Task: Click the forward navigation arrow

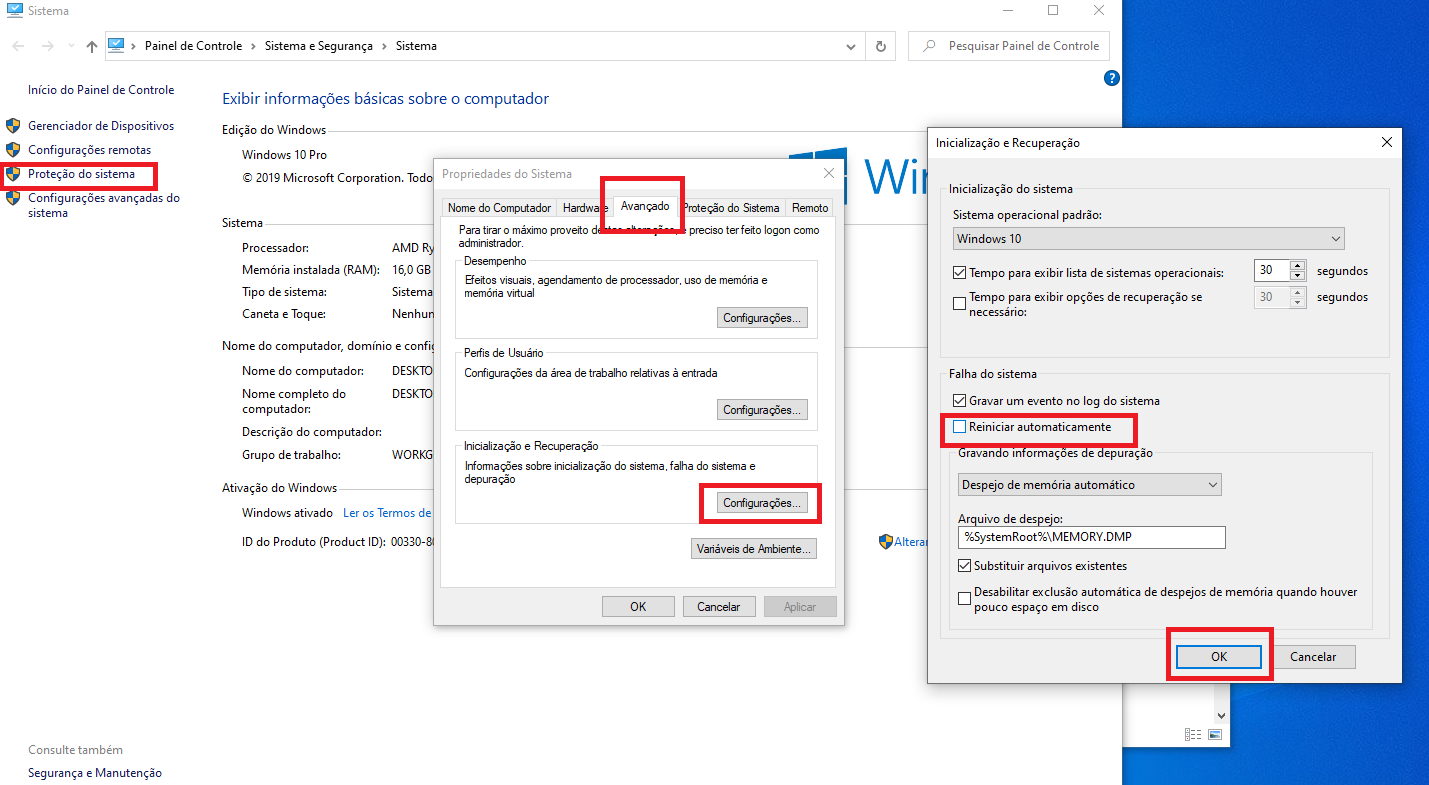Action: click(x=47, y=46)
